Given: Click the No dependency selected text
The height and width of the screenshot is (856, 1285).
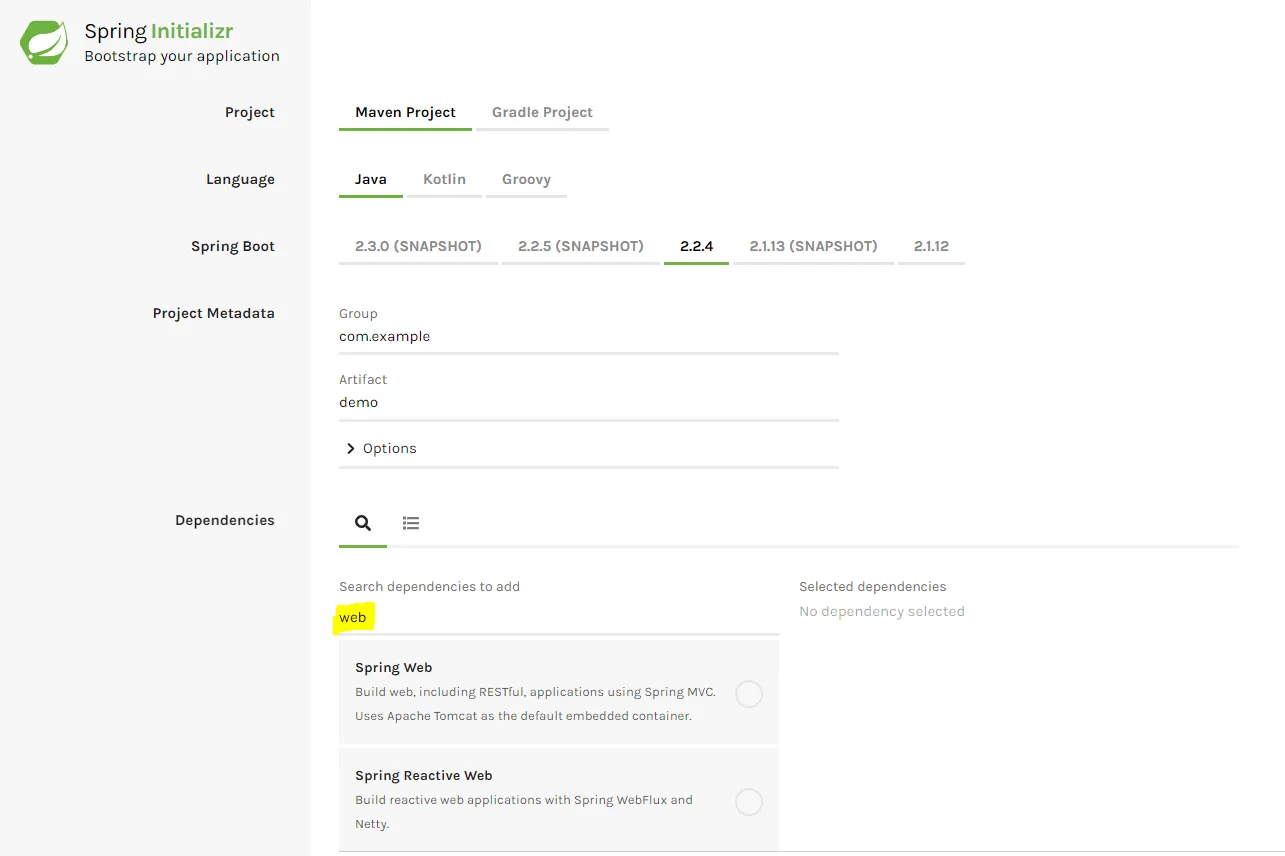Looking at the screenshot, I should (x=882, y=612).
